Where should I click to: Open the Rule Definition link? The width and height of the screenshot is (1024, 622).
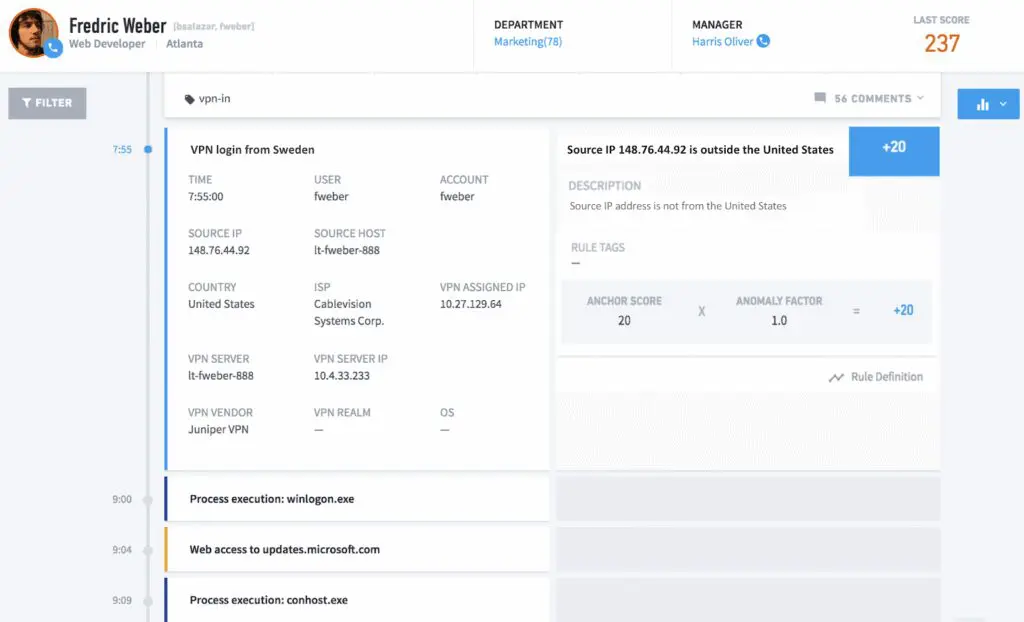pos(889,377)
